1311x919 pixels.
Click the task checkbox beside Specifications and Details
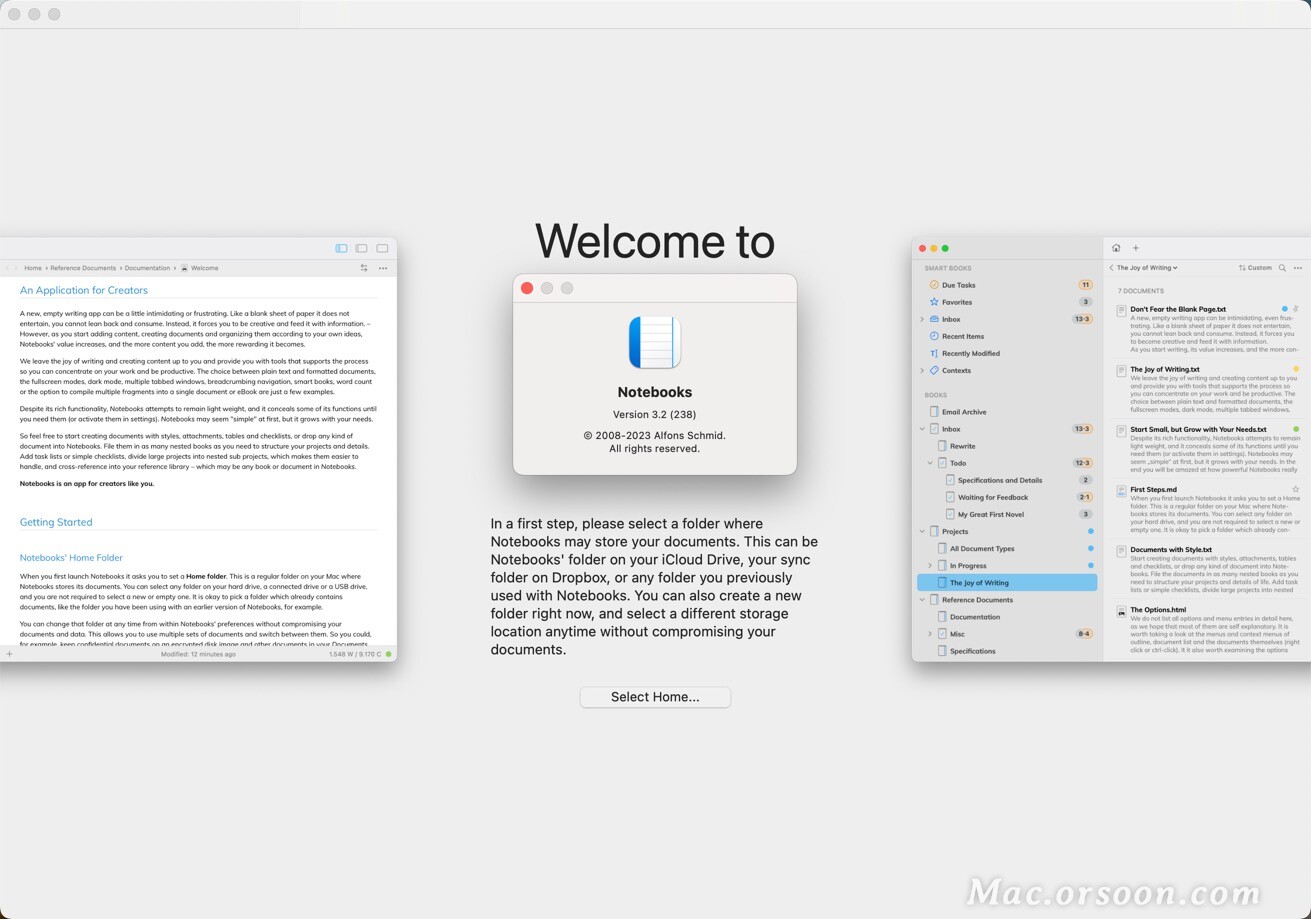(950, 480)
